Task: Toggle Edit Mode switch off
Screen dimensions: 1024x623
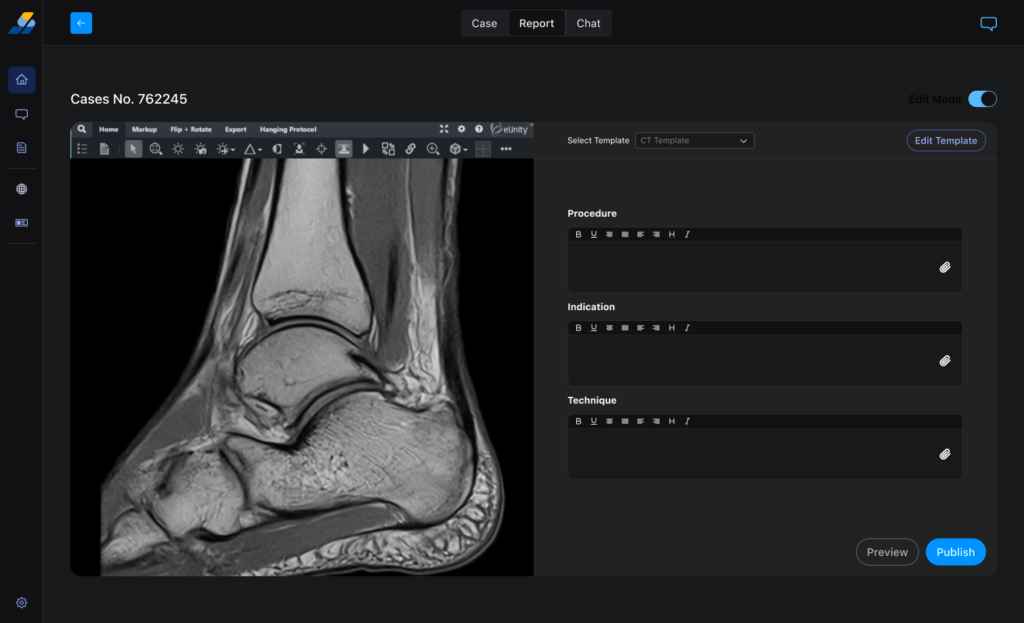Action: point(982,99)
